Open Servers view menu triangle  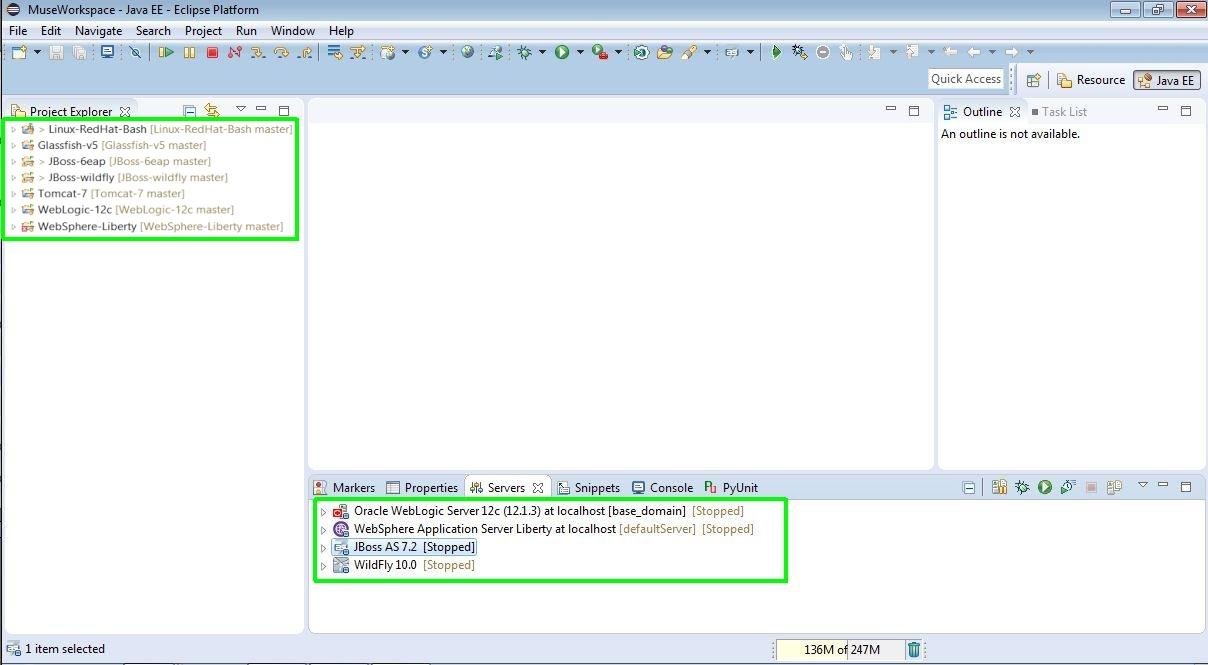1143,486
